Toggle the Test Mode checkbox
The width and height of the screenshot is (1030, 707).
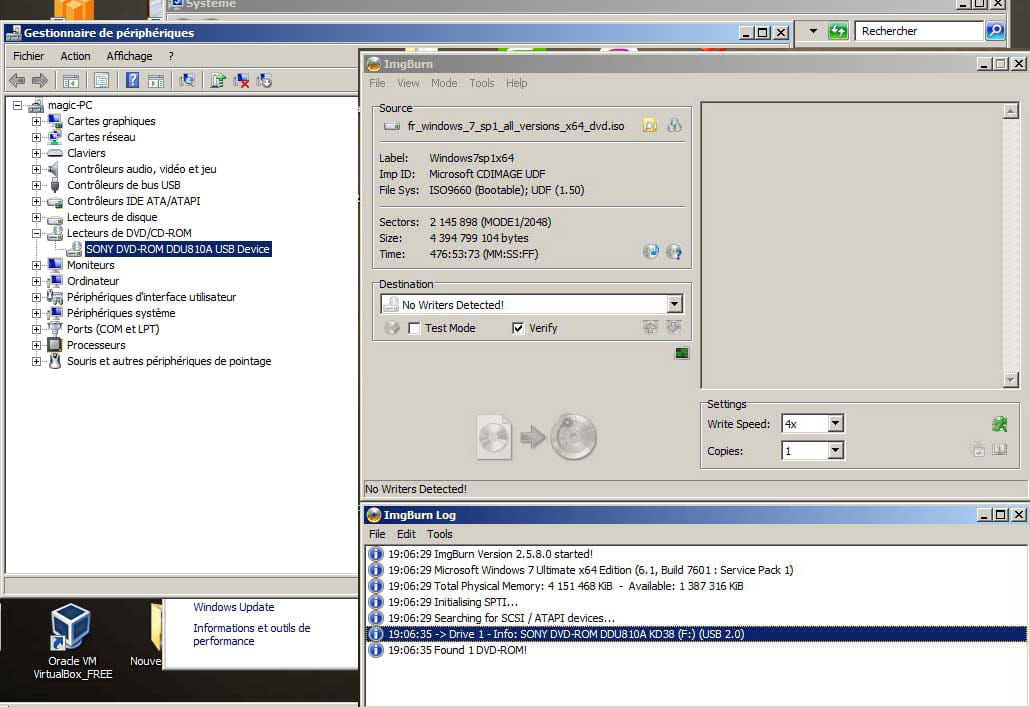(414, 328)
